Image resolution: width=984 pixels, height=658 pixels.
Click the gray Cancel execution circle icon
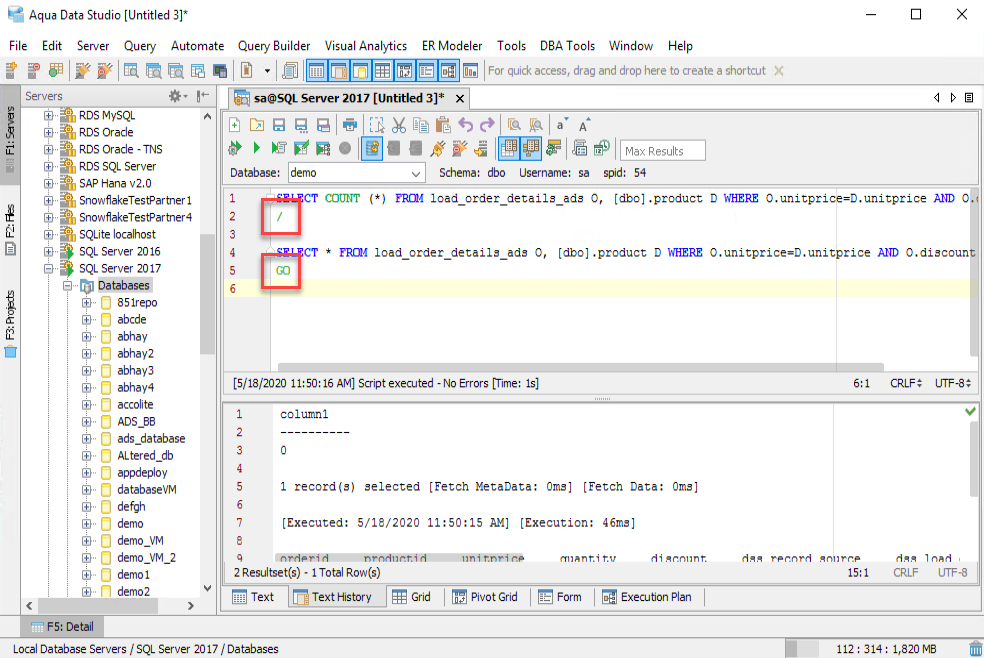[345, 149]
